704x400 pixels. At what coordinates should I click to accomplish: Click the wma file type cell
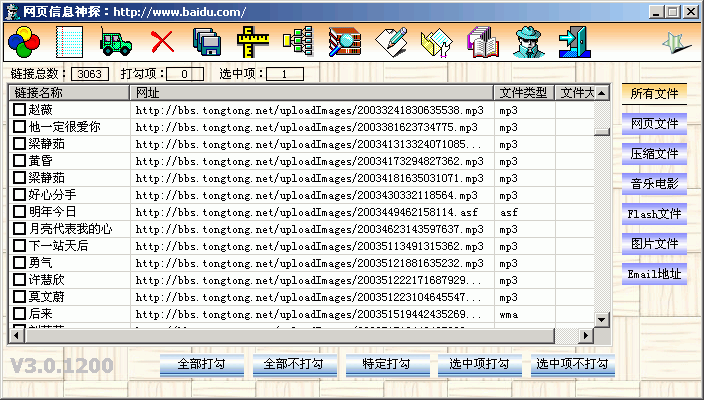[509, 314]
